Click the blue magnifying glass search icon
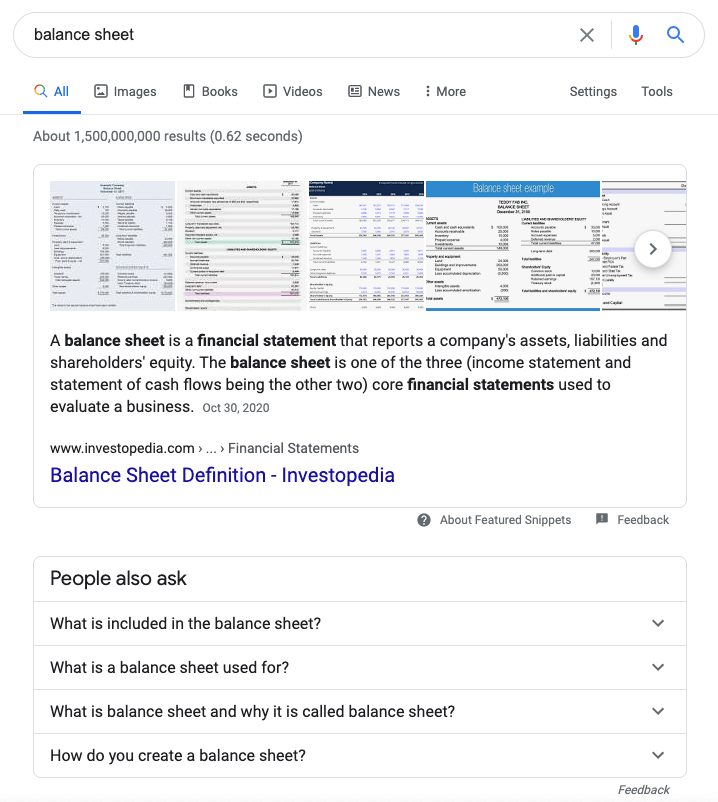 pyautogui.click(x=676, y=35)
